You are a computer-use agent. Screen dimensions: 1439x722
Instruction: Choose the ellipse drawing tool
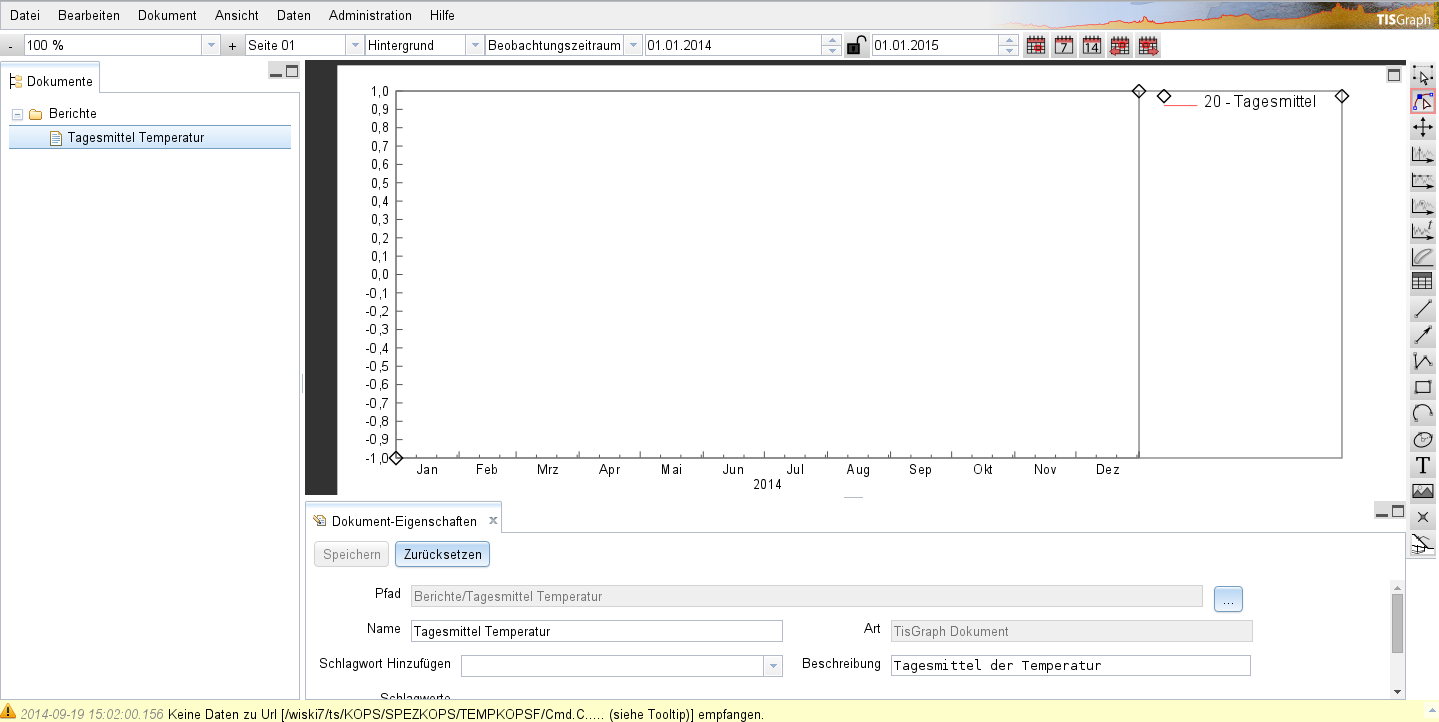[1422, 438]
